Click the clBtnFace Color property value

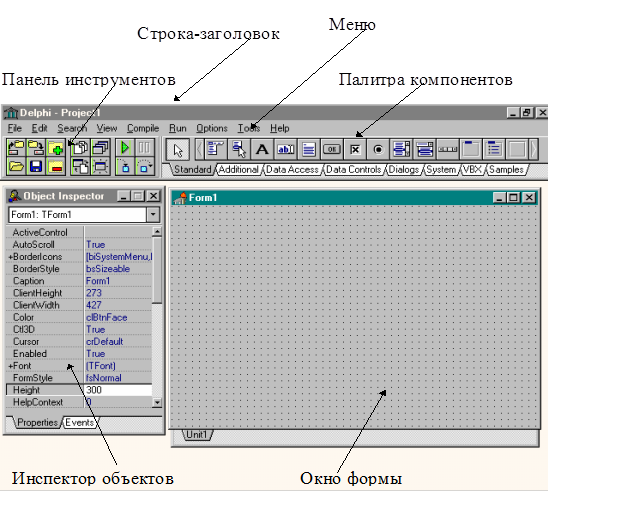coord(106,317)
